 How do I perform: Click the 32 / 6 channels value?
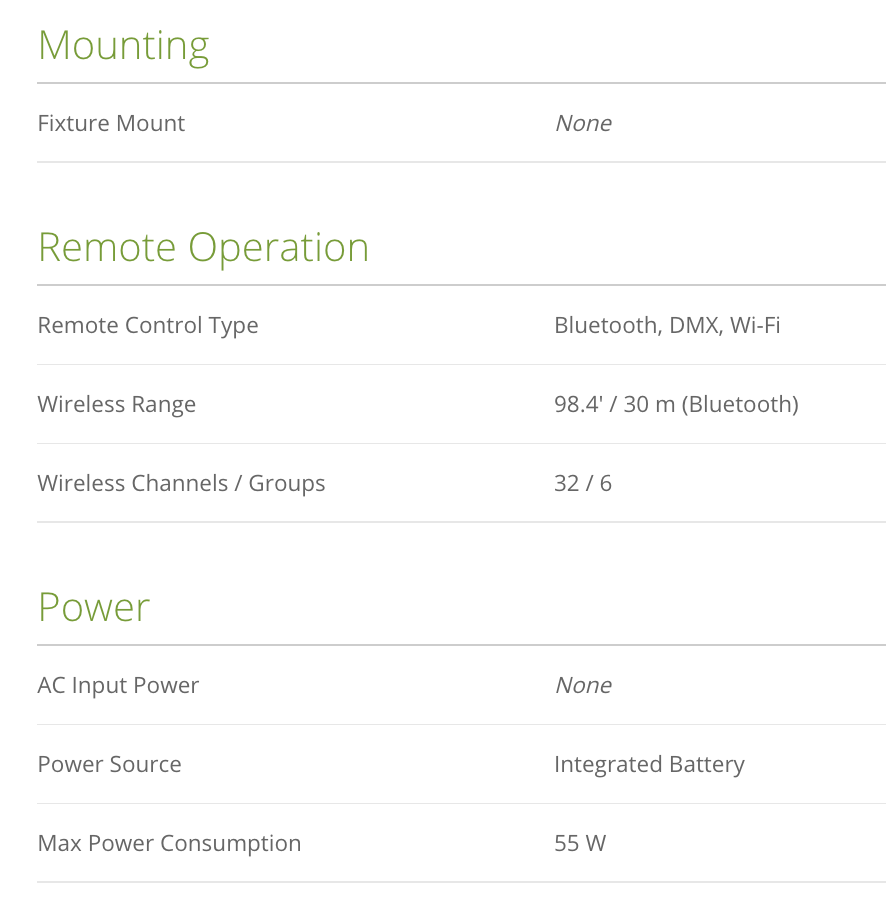583,483
